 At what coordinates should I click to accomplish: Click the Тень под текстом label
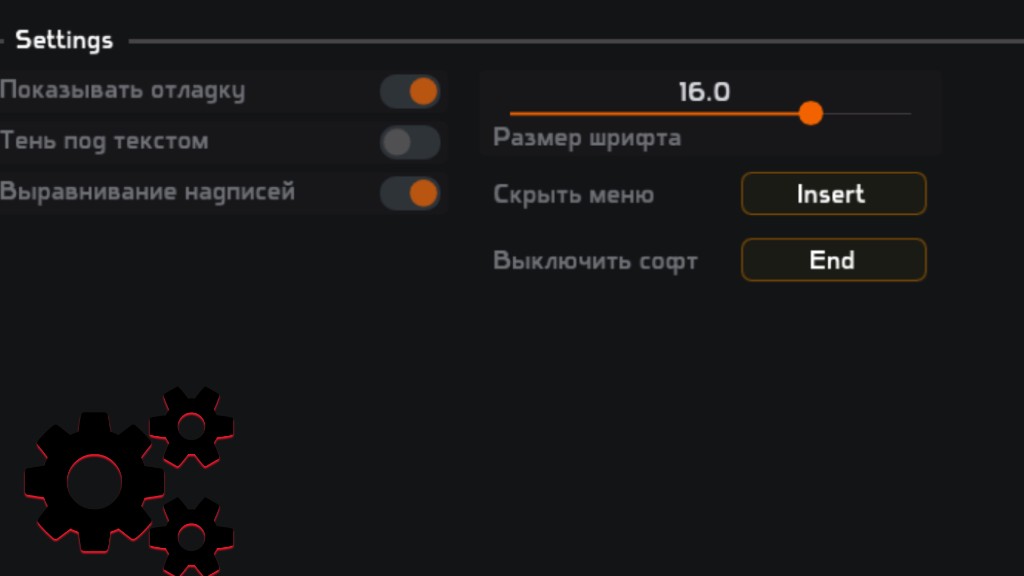(105, 141)
